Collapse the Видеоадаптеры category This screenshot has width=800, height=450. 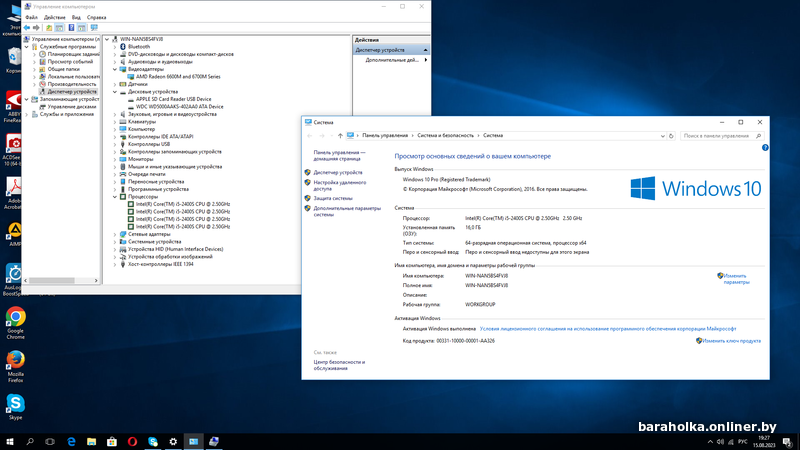[x=115, y=69]
